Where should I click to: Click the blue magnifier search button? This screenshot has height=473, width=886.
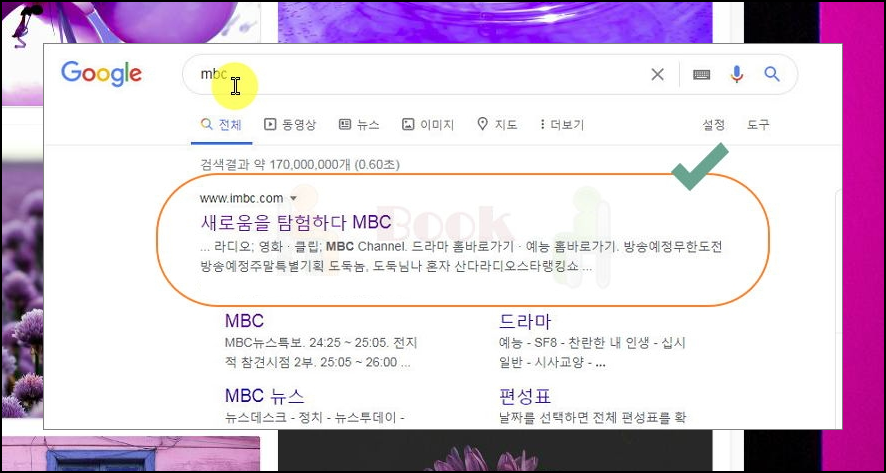click(x=772, y=74)
